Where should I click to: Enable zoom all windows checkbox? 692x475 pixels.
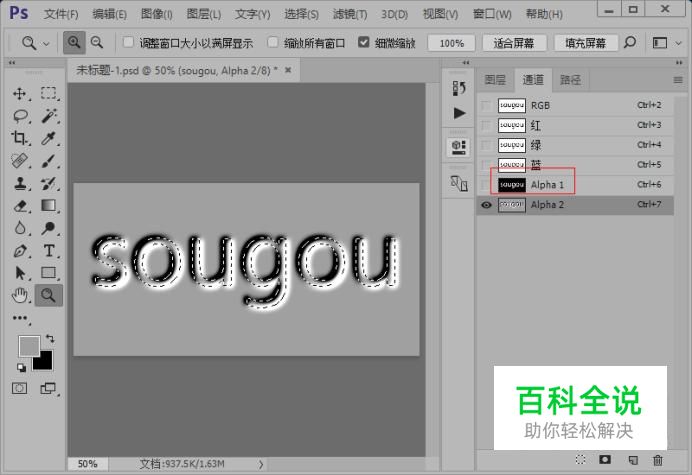click(x=273, y=42)
